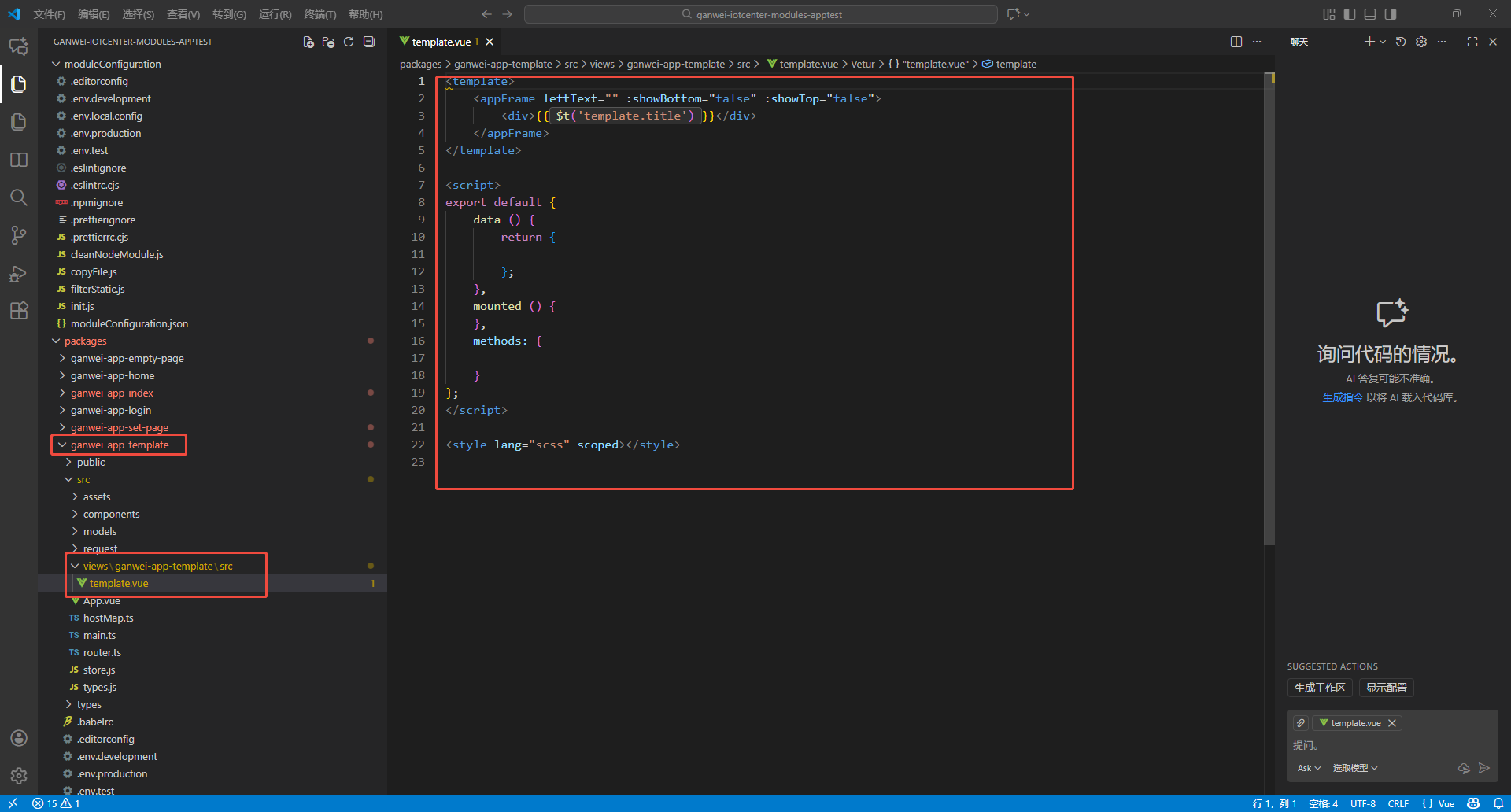
Task: Open the Ask chat mode dropdown
Action: pos(1309,768)
